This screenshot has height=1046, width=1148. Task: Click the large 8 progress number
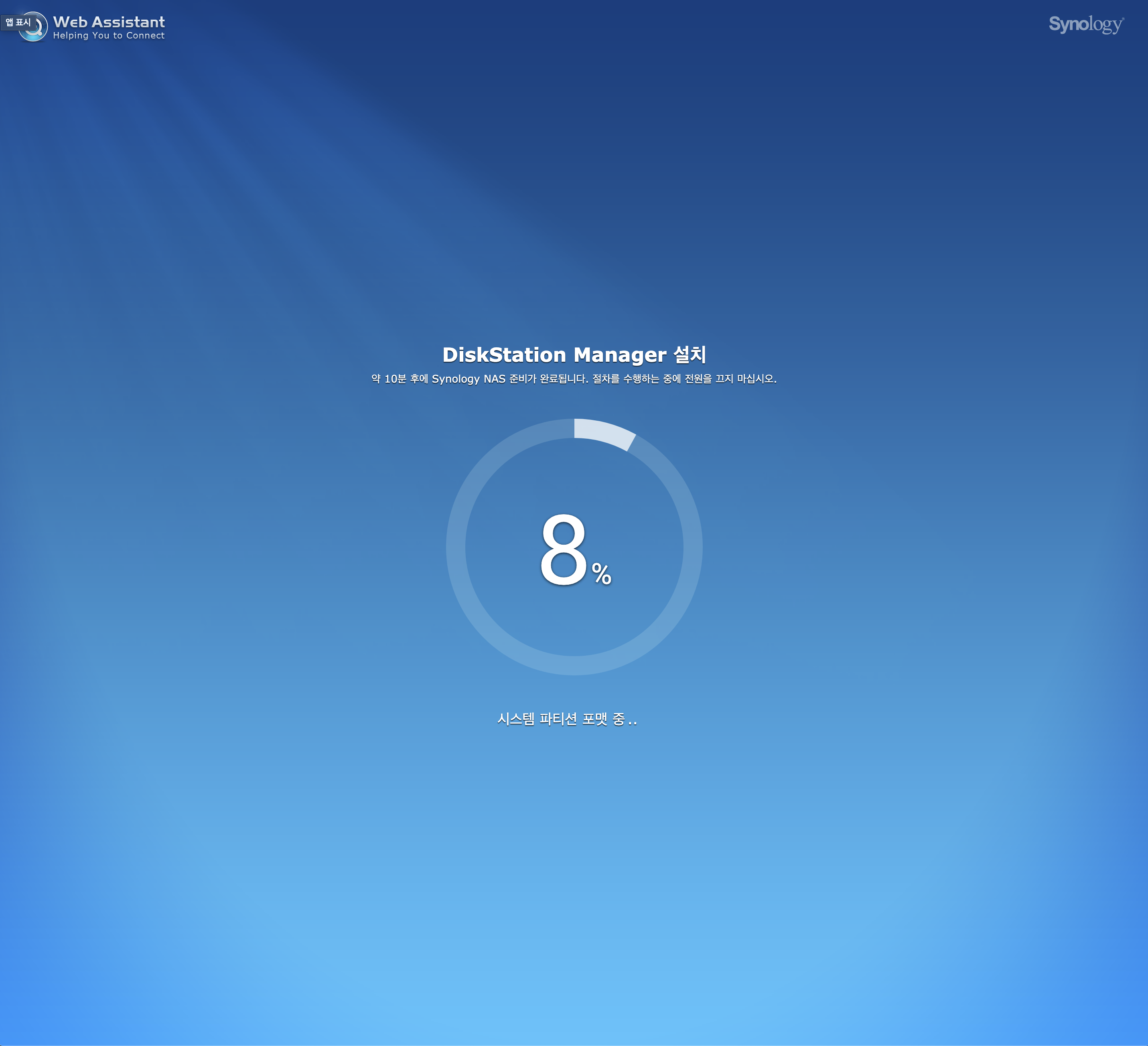pyautogui.click(x=563, y=549)
